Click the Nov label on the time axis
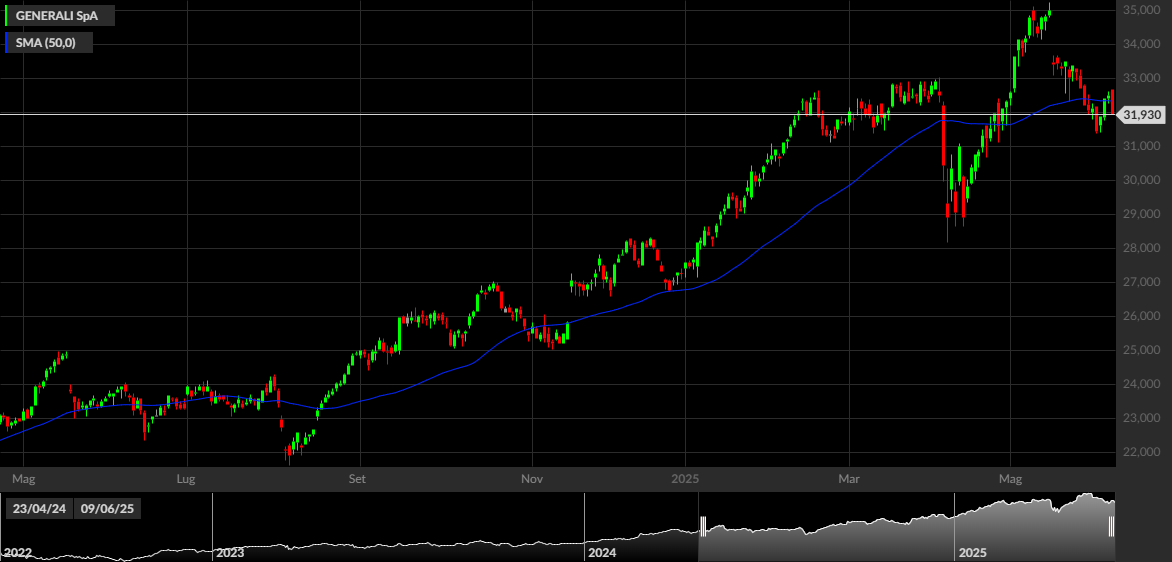This screenshot has height=562, width=1172. click(531, 477)
